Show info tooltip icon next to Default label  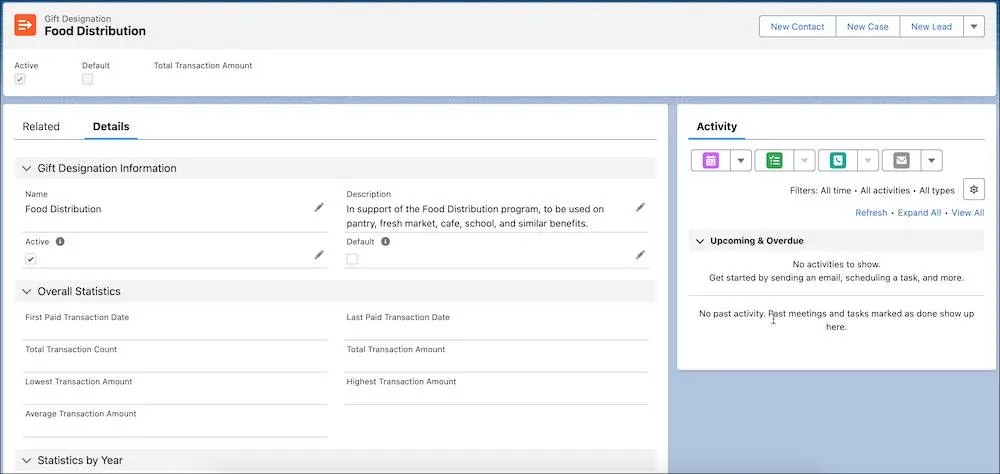385,242
